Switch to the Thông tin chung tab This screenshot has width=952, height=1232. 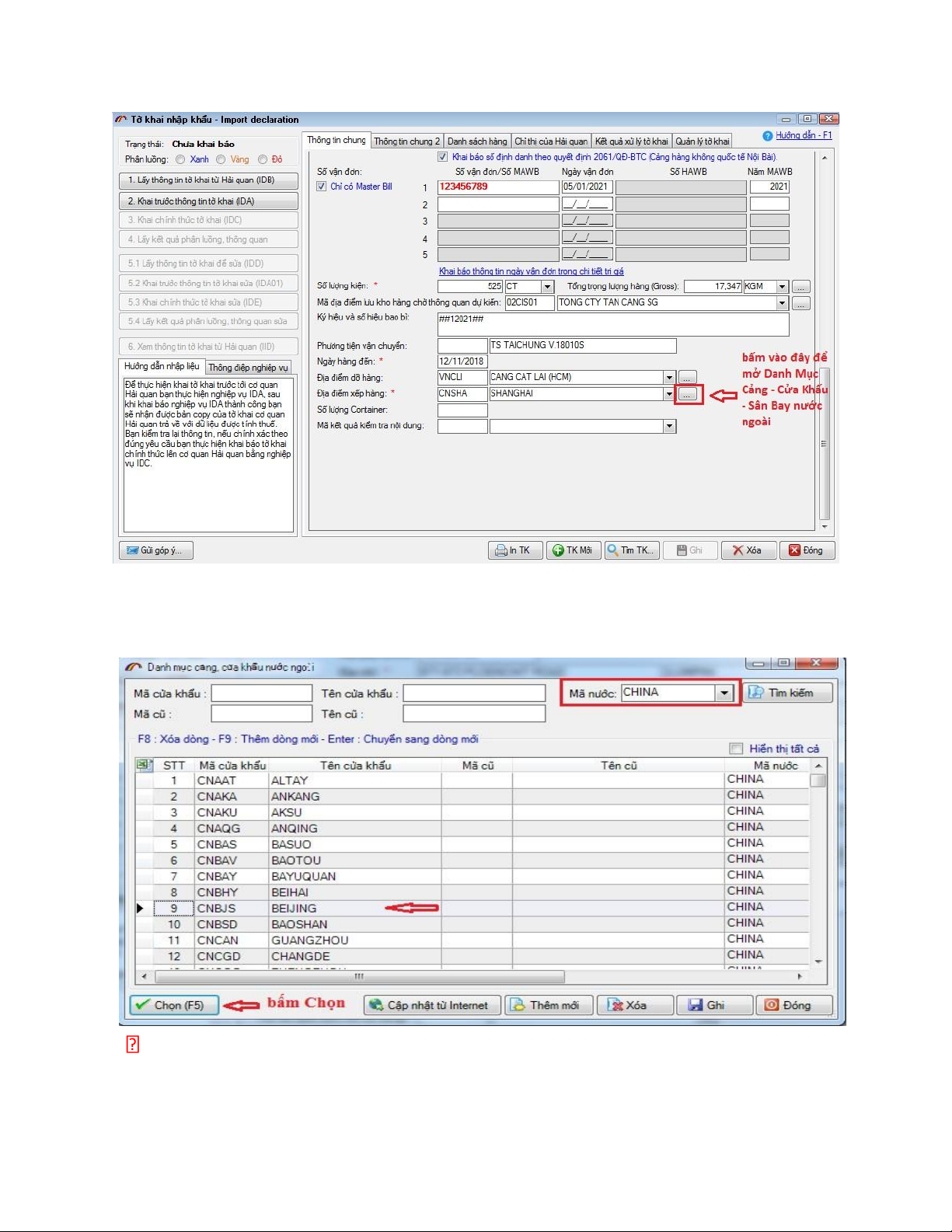point(336,140)
